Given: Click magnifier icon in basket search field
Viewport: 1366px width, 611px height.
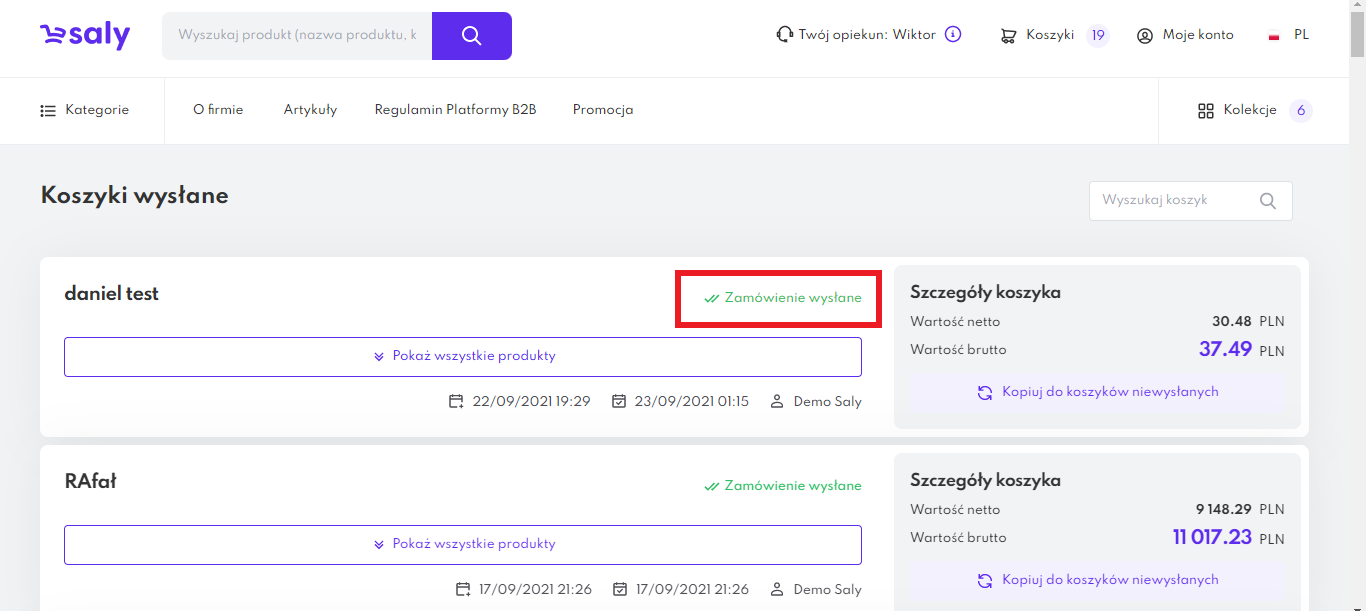Looking at the screenshot, I should point(1268,201).
